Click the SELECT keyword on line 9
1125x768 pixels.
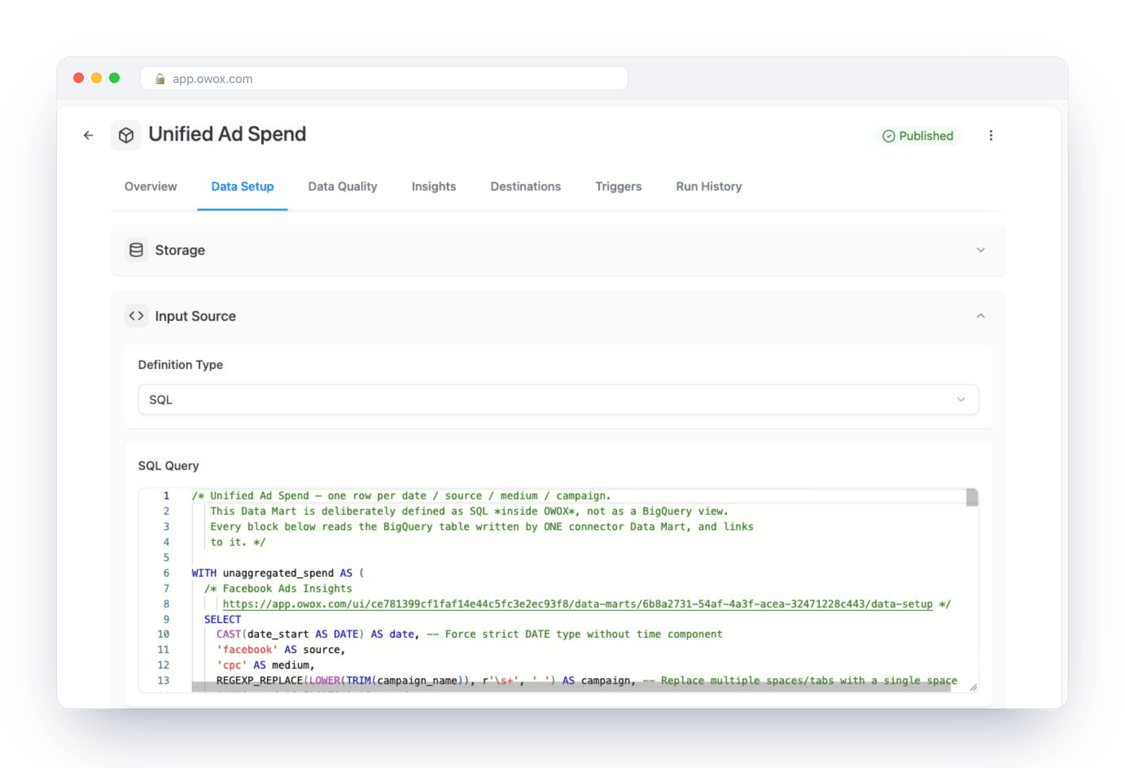pos(222,619)
